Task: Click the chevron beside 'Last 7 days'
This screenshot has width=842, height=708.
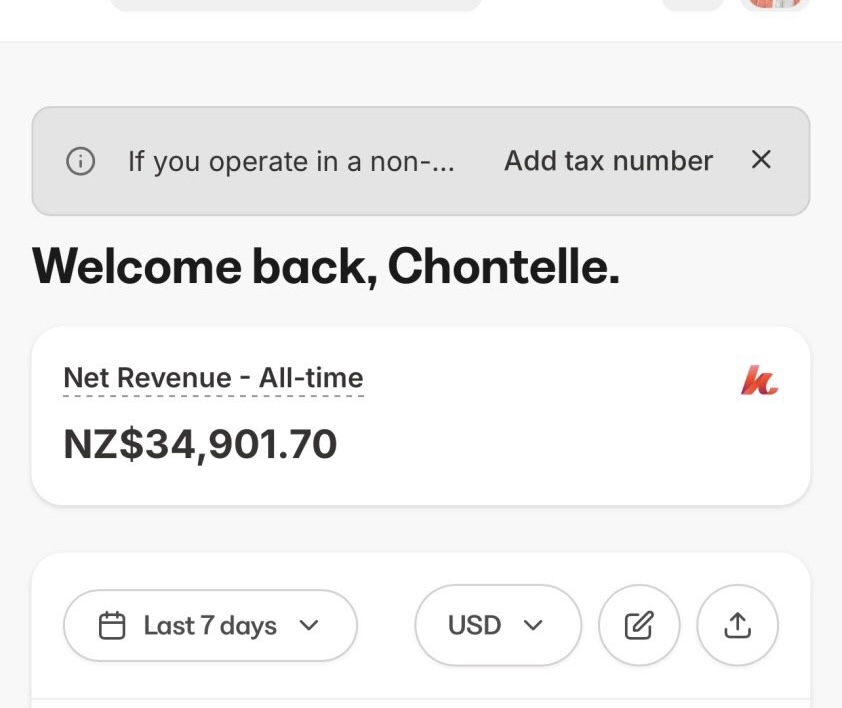Action: [309, 626]
